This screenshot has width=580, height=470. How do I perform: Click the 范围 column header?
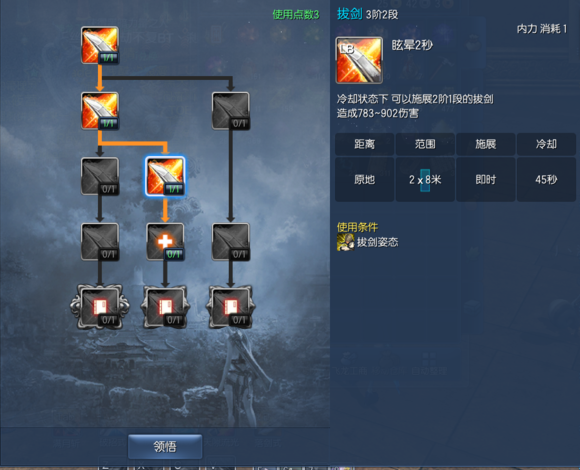pos(425,144)
